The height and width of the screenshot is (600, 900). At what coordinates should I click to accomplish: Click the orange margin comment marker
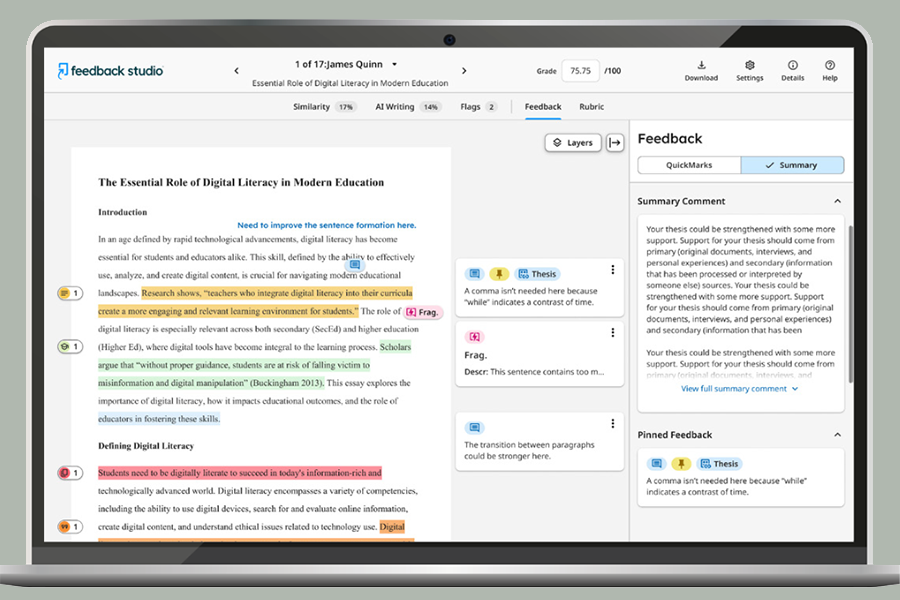70,527
